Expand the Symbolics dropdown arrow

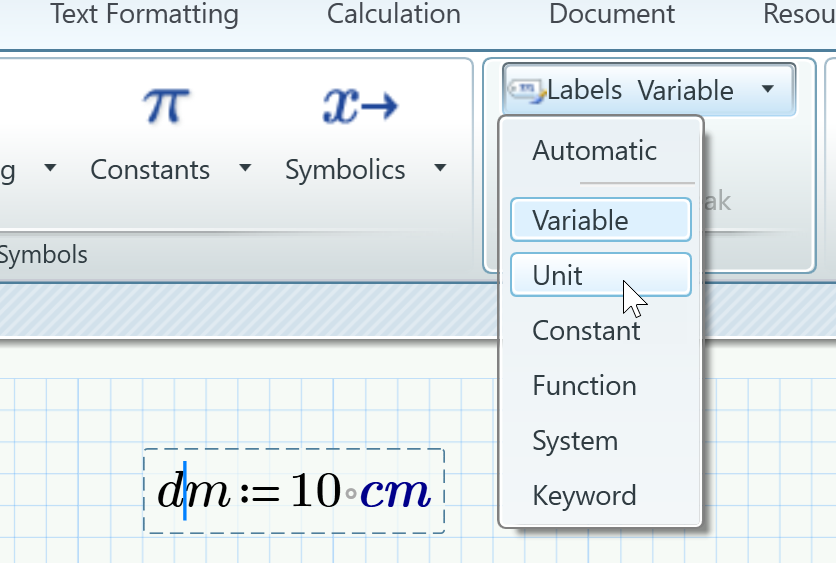tap(440, 169)
